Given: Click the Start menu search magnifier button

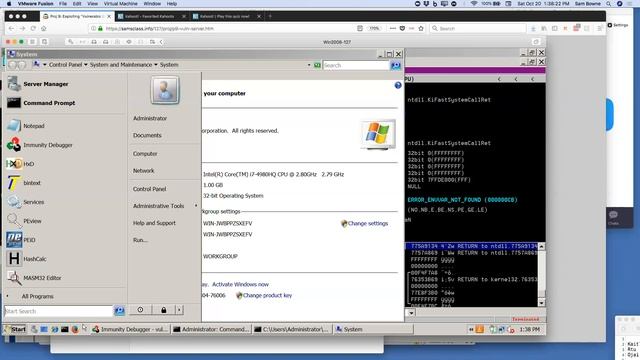Looking at the screenshot, I should 119,311.
